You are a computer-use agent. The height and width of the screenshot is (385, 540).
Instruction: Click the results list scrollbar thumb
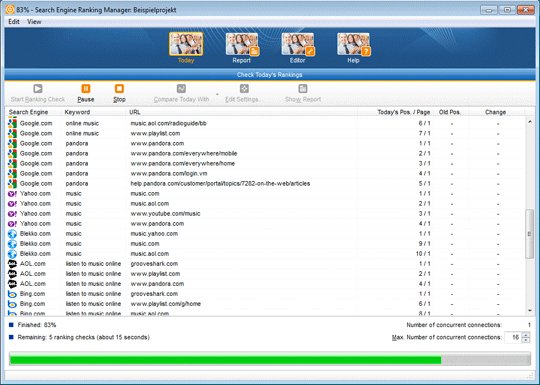pyautogui.click(x=530, y=234)
